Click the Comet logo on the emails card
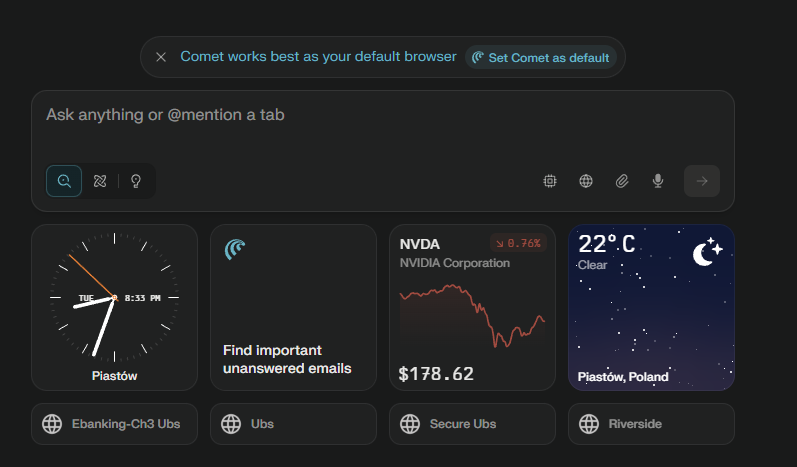 point(235,250)
